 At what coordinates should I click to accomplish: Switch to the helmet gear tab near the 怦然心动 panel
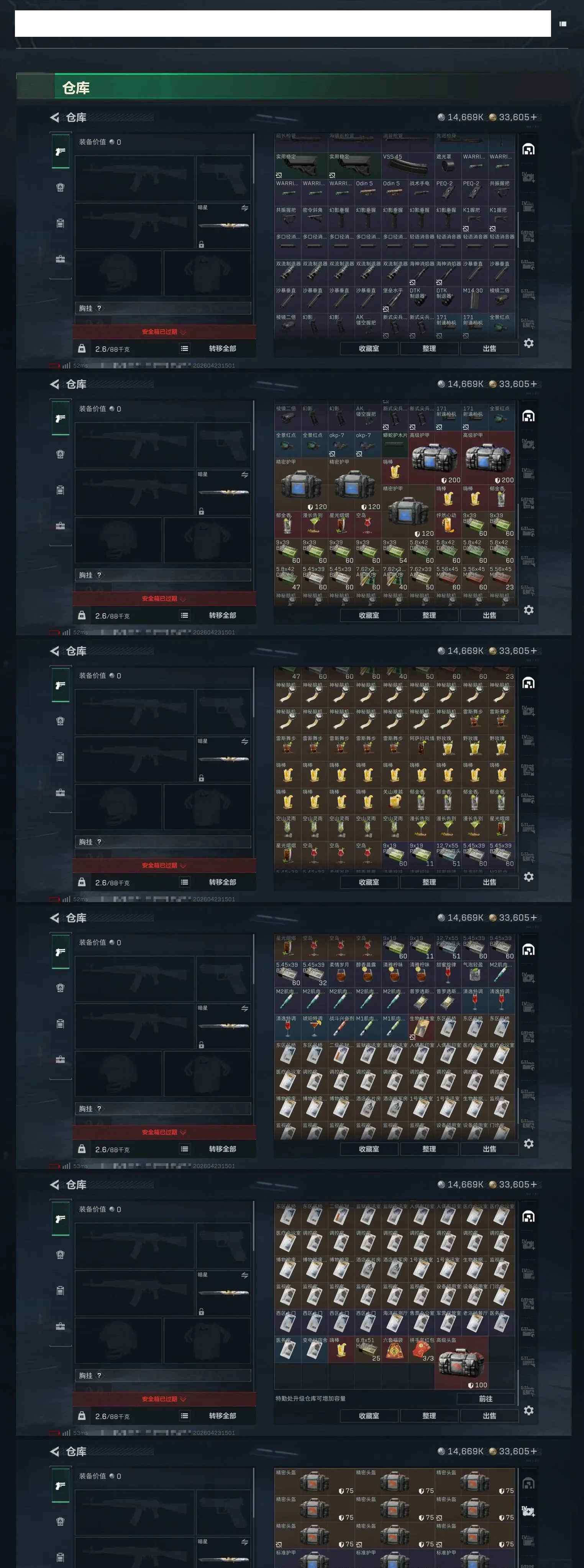pos(60,454)
